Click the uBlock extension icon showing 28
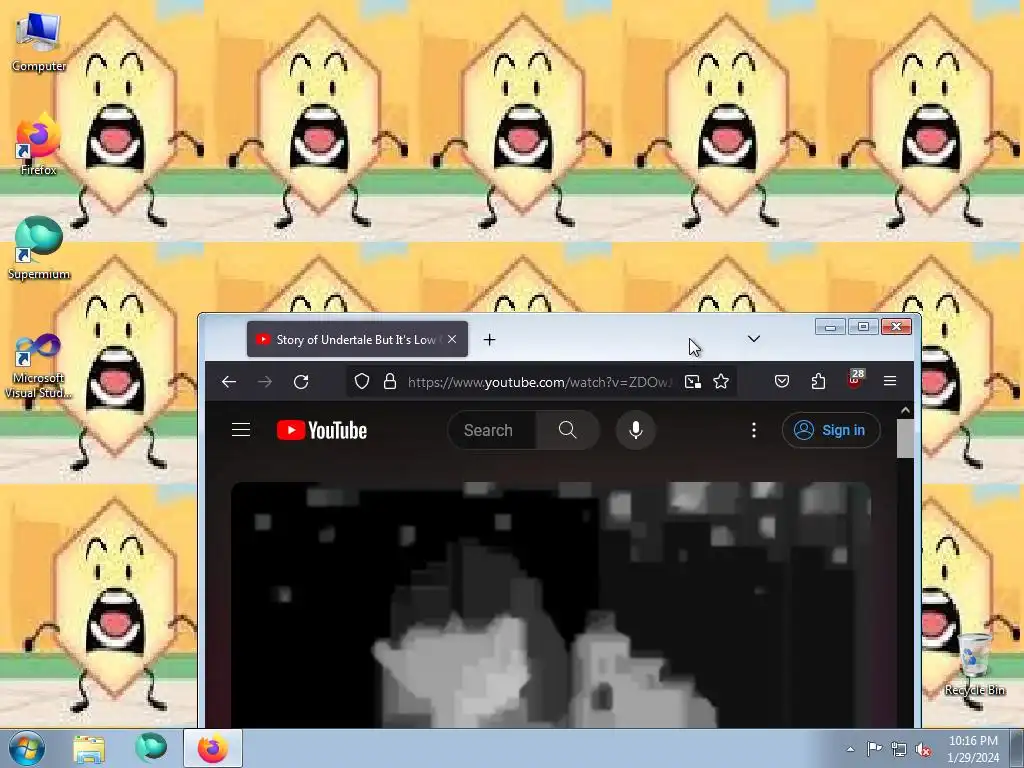Image resolution: width=1024 pixels, height=768 pixels. pyautogui.click(x=855, y=379)
